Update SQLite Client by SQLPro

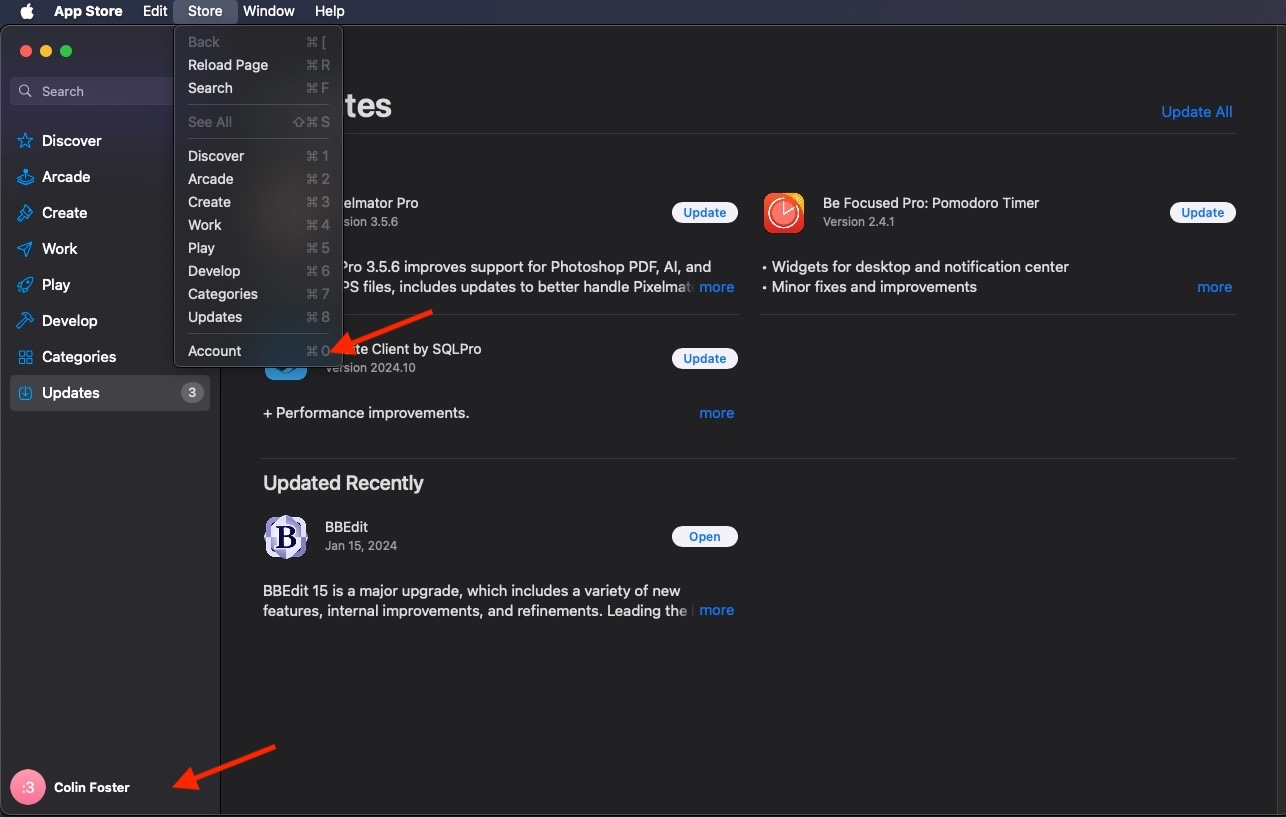[705, 359]
